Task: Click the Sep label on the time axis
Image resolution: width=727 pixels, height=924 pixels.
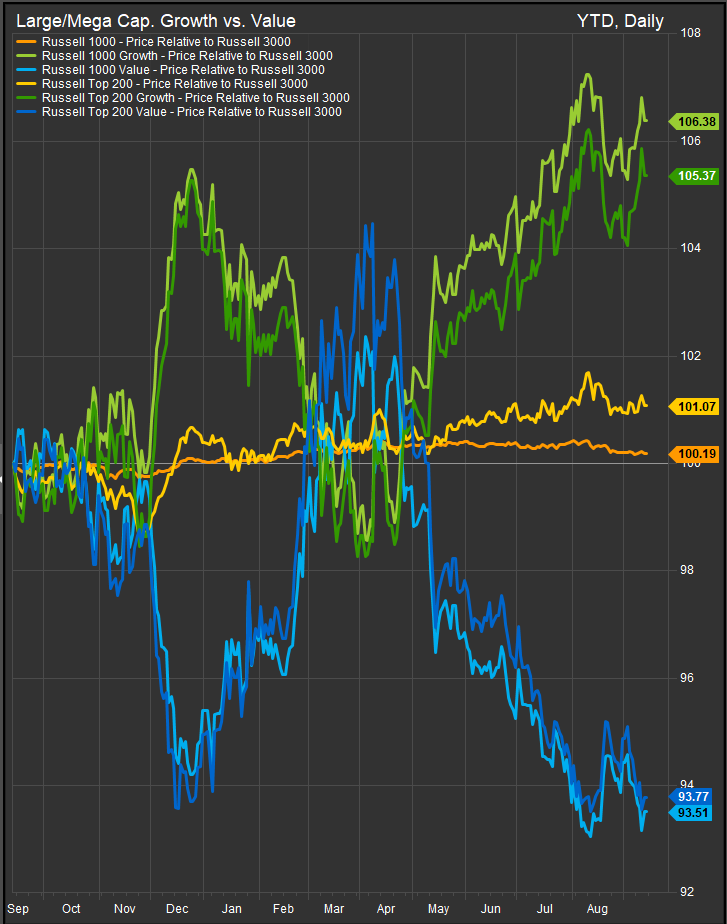Action: click(x=17, y=909)
